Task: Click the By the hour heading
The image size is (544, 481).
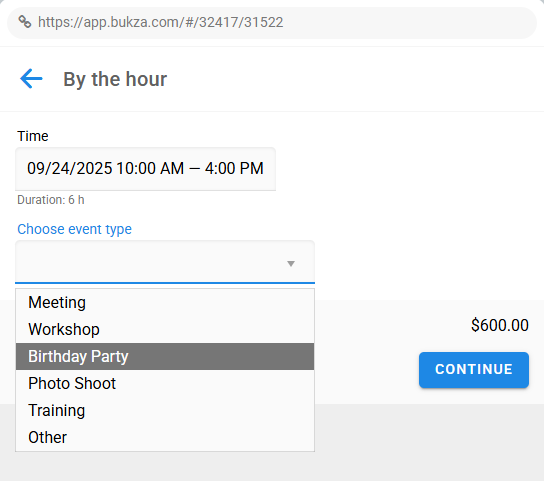Action: 115,79
